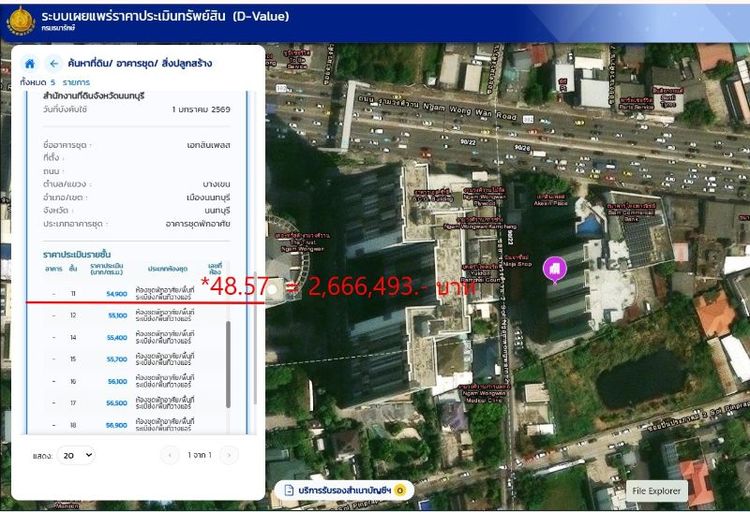The width and height of the screenshot is (750, 512).
Task: Click the ทั้งหมด 5 รายการ results count
Action: coord(55,82)
